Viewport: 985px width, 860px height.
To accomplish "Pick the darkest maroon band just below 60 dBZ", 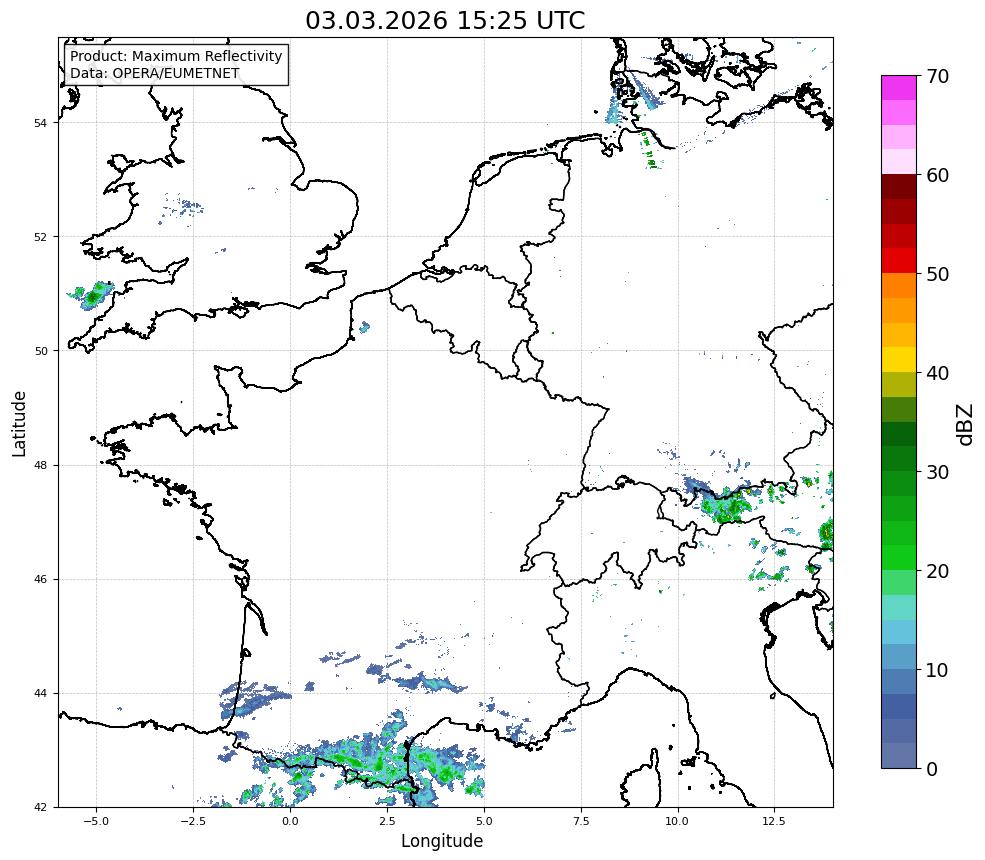I will pyautogui.click(x=899, y=187).
